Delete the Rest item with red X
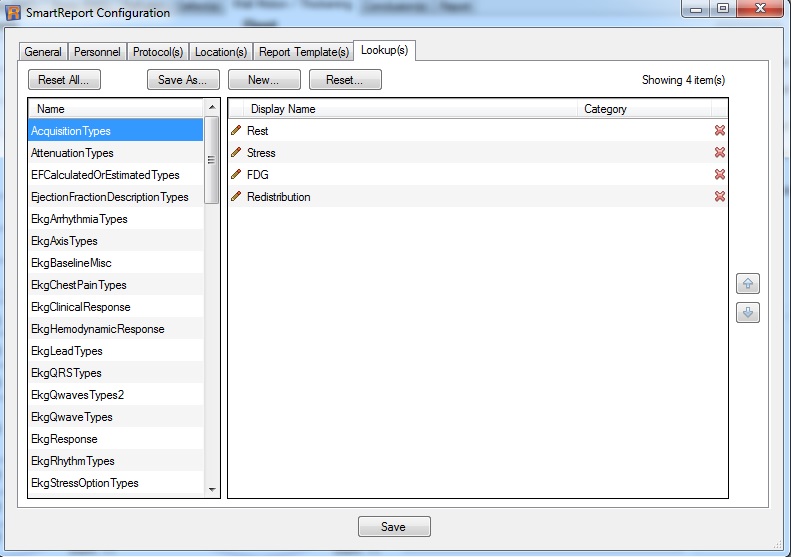Viewport: 791px width, 557px height. click(719, 131)
